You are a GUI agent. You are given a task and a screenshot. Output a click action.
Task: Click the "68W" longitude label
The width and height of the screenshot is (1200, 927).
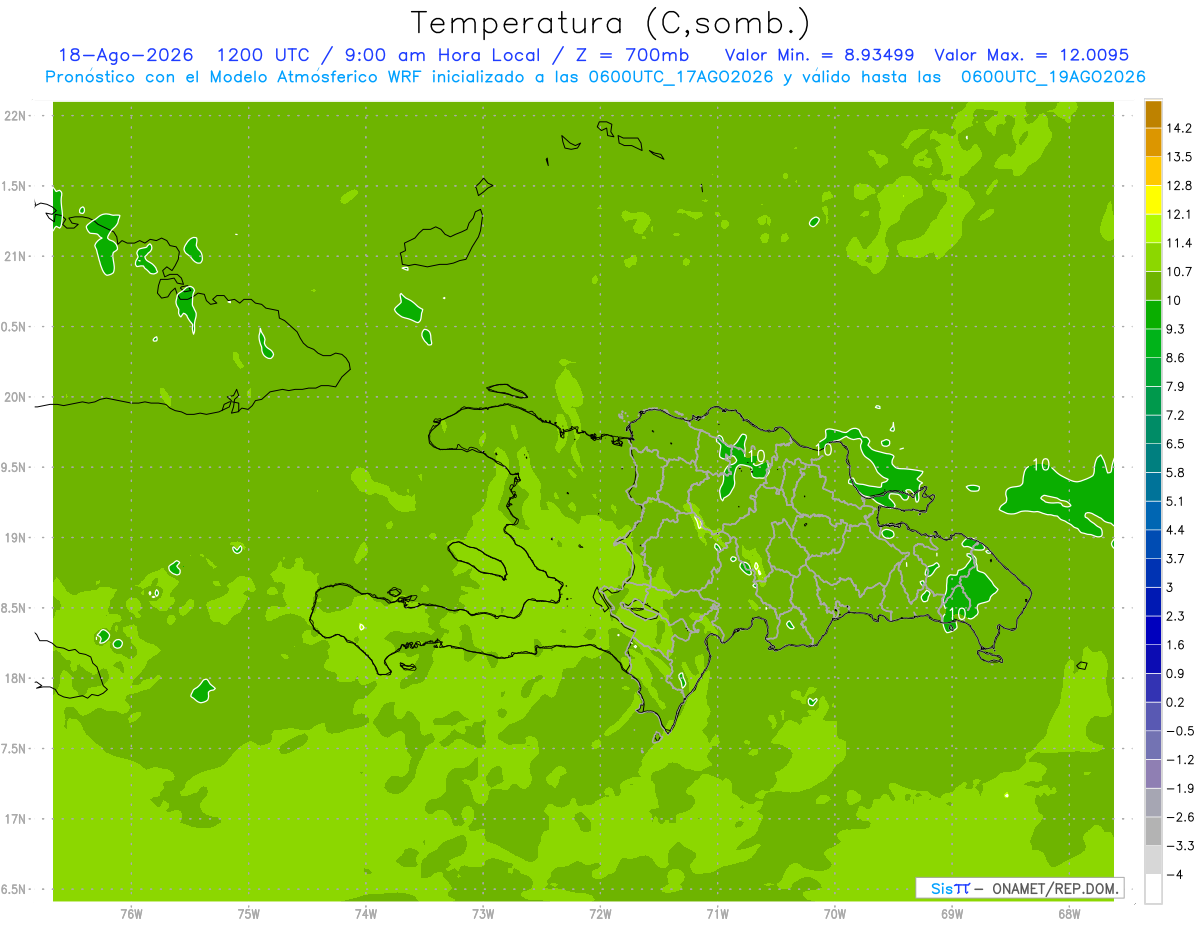pos(1069,913)
